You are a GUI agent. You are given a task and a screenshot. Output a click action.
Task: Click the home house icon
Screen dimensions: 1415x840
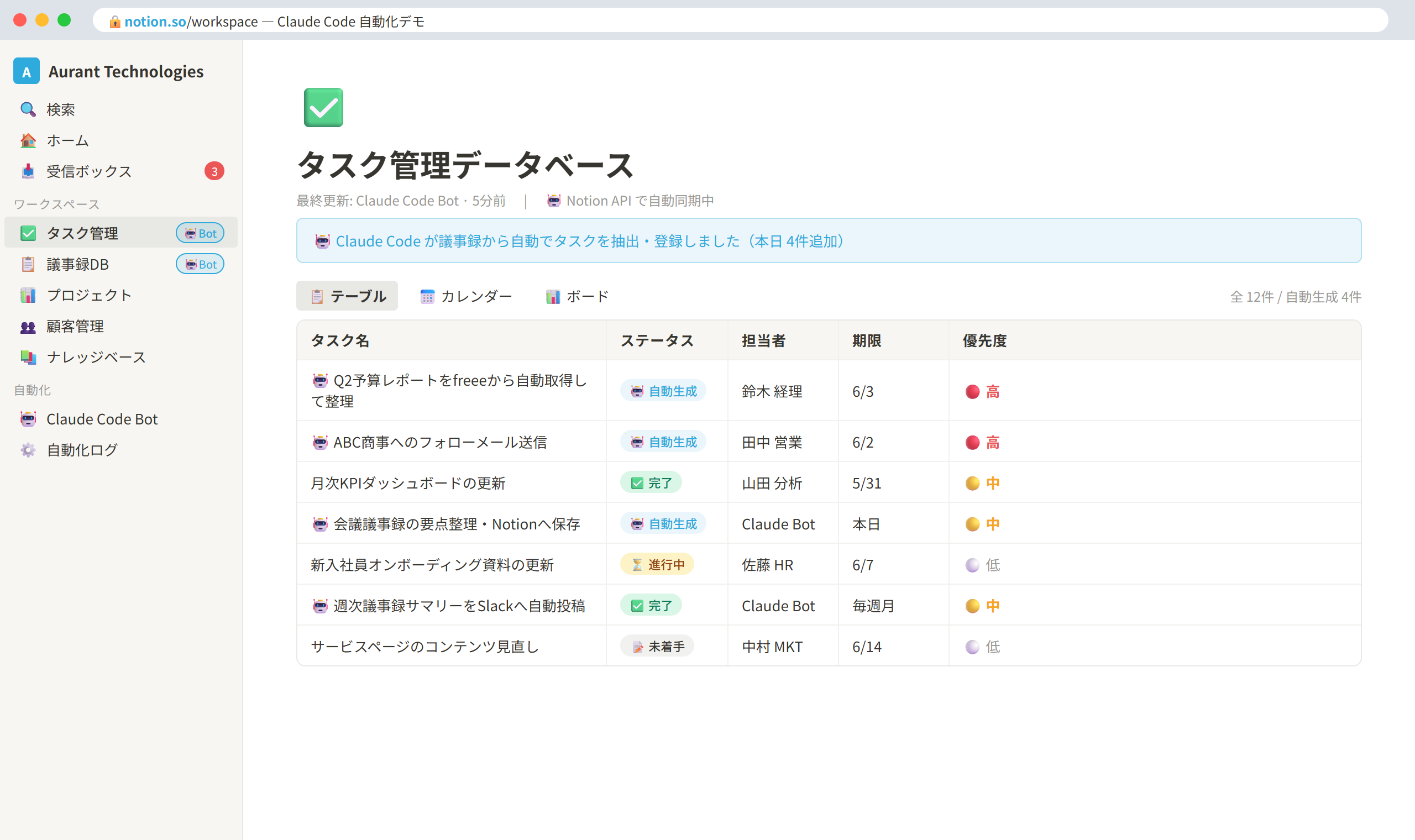click(28, 140)
